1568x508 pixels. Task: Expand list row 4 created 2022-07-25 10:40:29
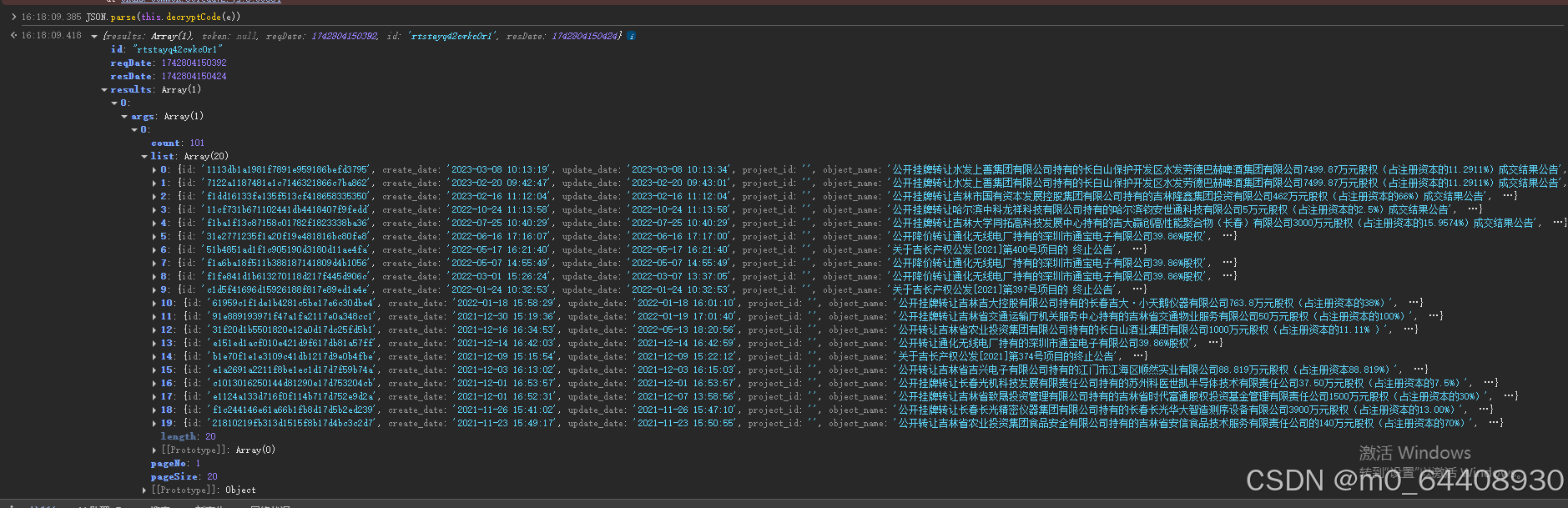pyautogui.click(x=154, y=224)
